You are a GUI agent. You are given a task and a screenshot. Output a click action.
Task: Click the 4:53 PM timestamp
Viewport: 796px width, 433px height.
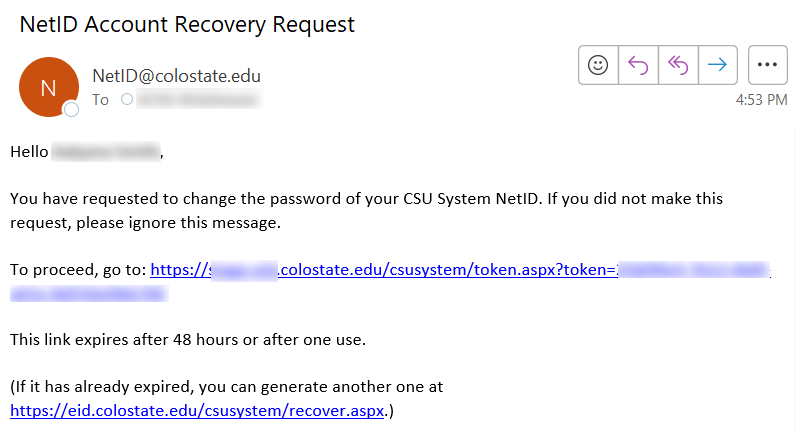pyautogui.click(x=760, y=100)
